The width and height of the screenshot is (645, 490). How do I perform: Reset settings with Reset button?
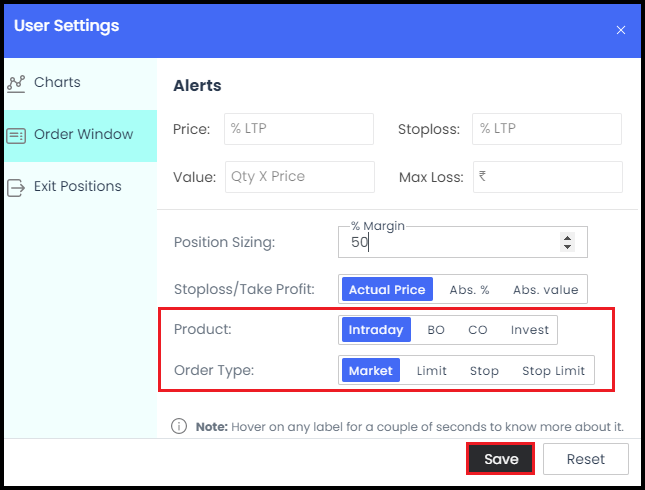[586, 459]
